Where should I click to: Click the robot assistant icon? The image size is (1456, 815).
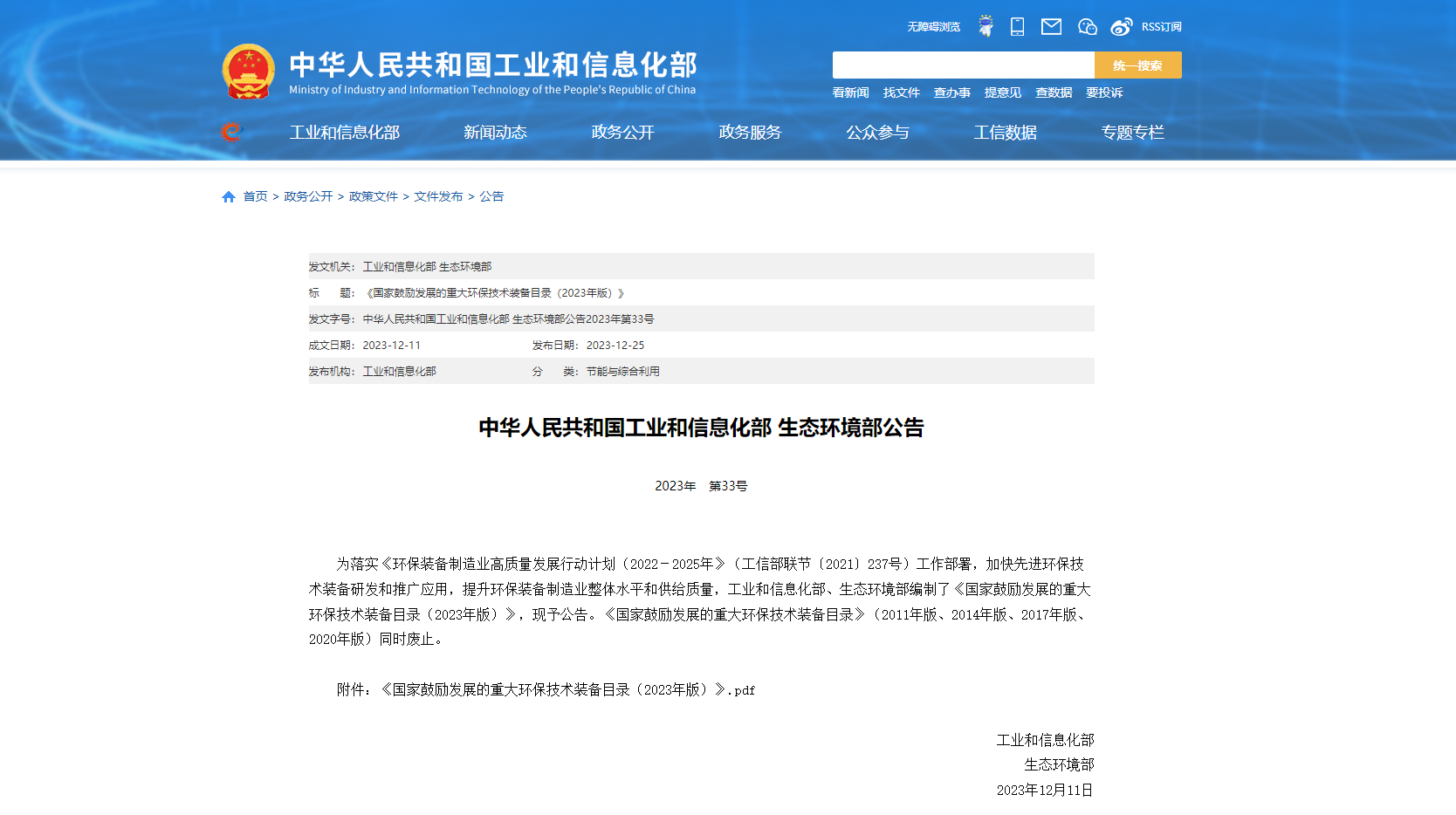986,26
